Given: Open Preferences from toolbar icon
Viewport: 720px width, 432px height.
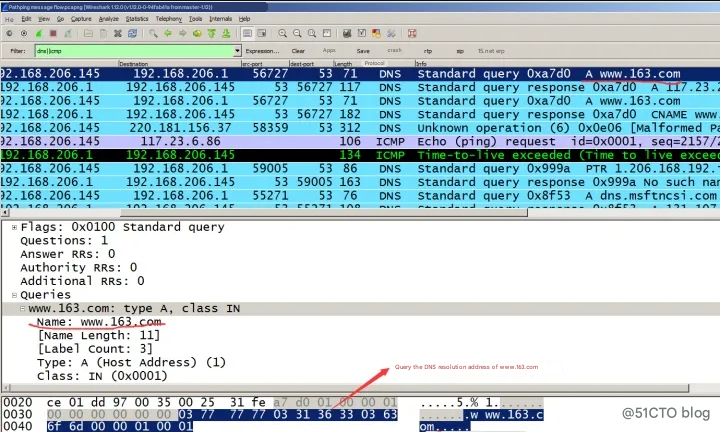Looking at the screenshot, I should [391, 33].
